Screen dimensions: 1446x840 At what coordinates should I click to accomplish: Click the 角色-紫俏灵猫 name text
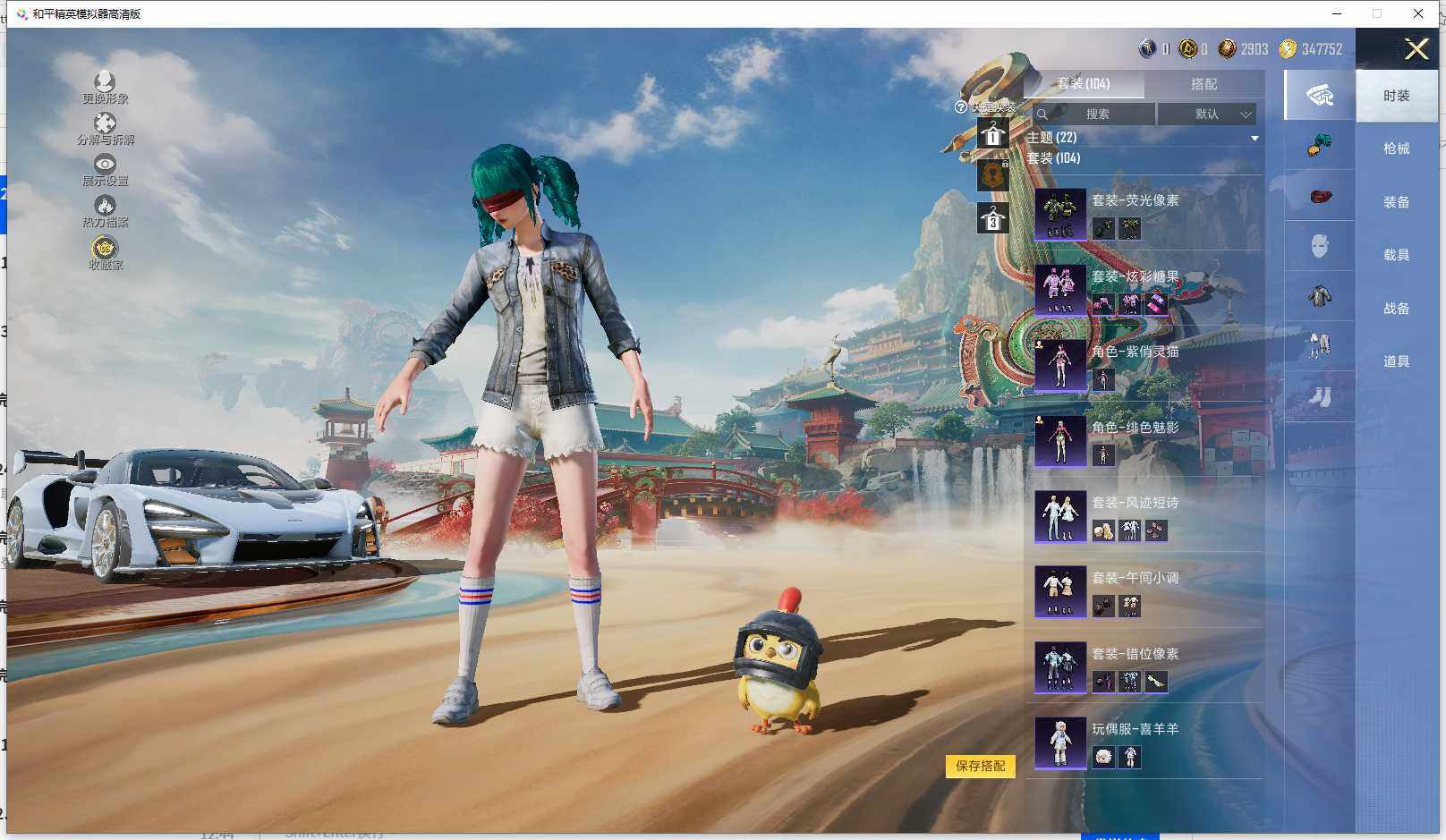(1136, 352)
